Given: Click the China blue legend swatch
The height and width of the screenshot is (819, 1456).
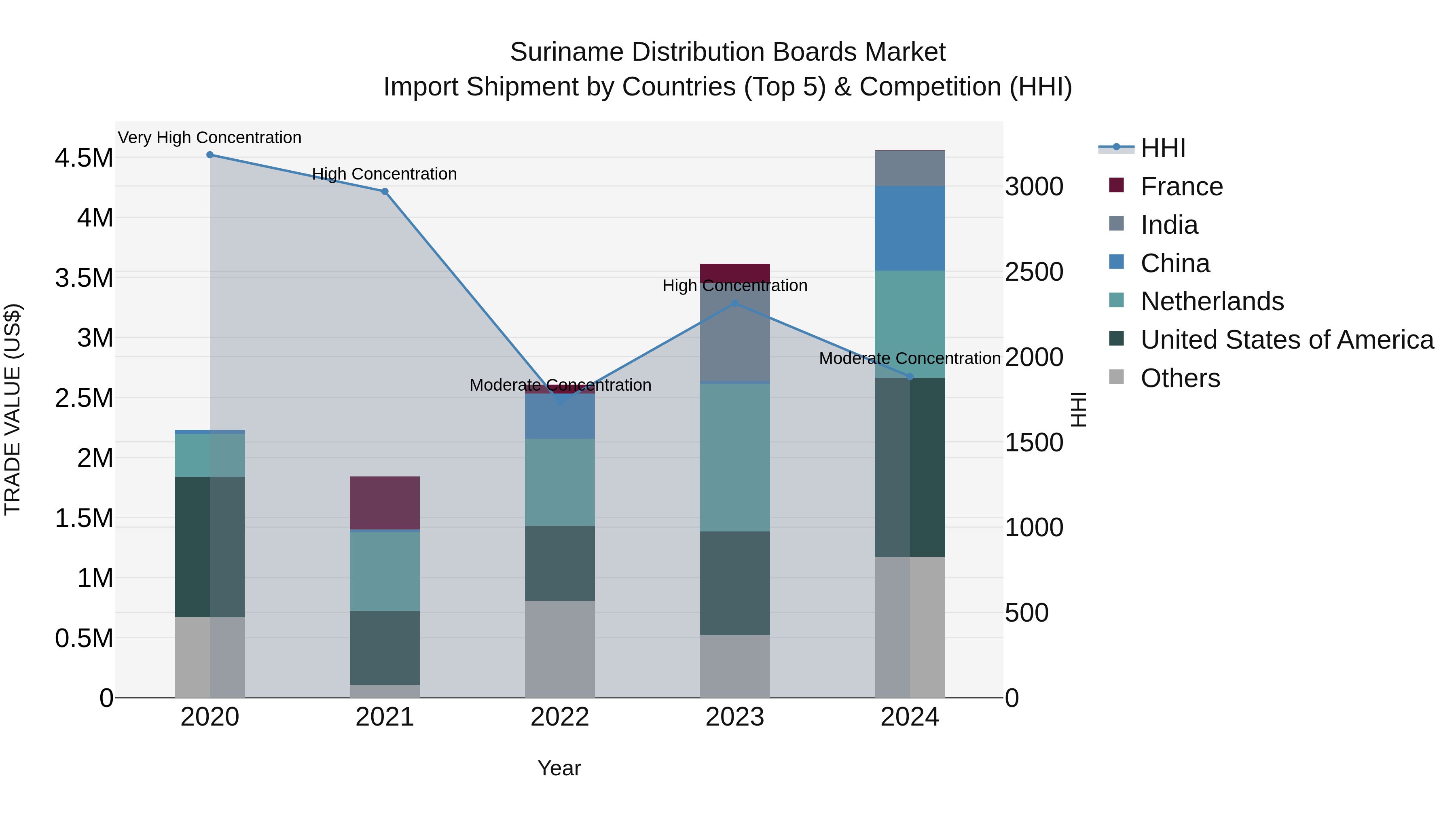Looking at the screenshot, I should [x=1116, y=262].
